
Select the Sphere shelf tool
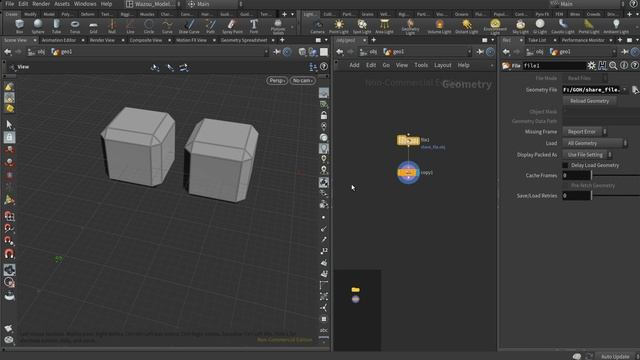click(38, 26)
